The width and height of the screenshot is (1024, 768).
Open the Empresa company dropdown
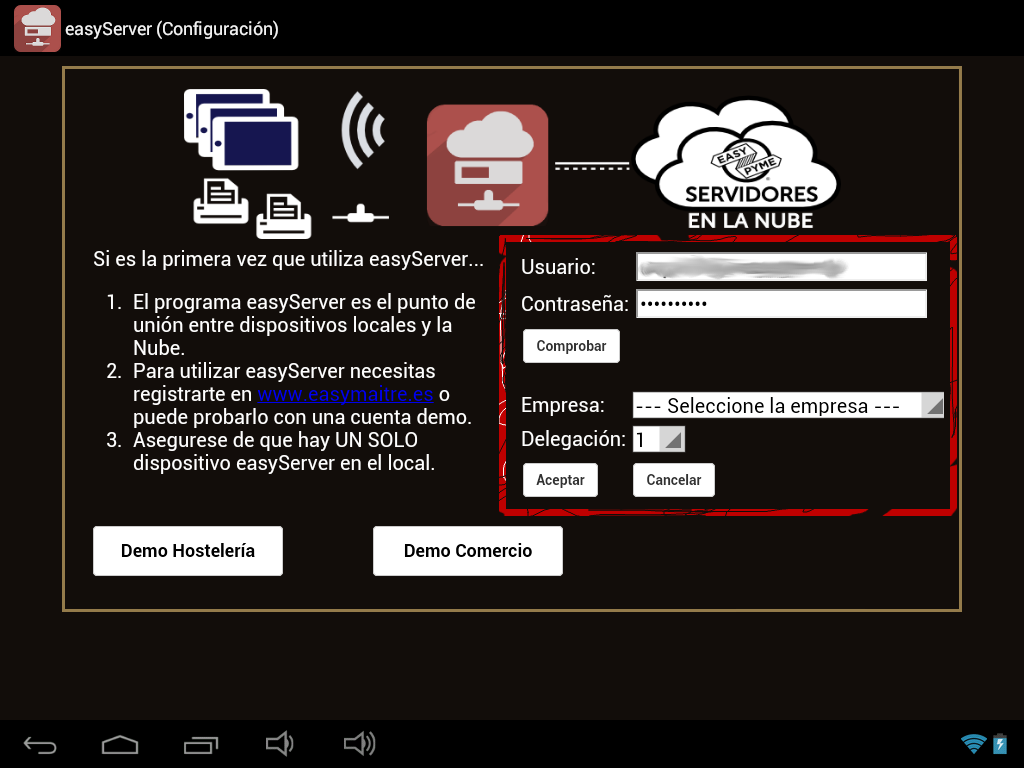(x=788, y=406)
